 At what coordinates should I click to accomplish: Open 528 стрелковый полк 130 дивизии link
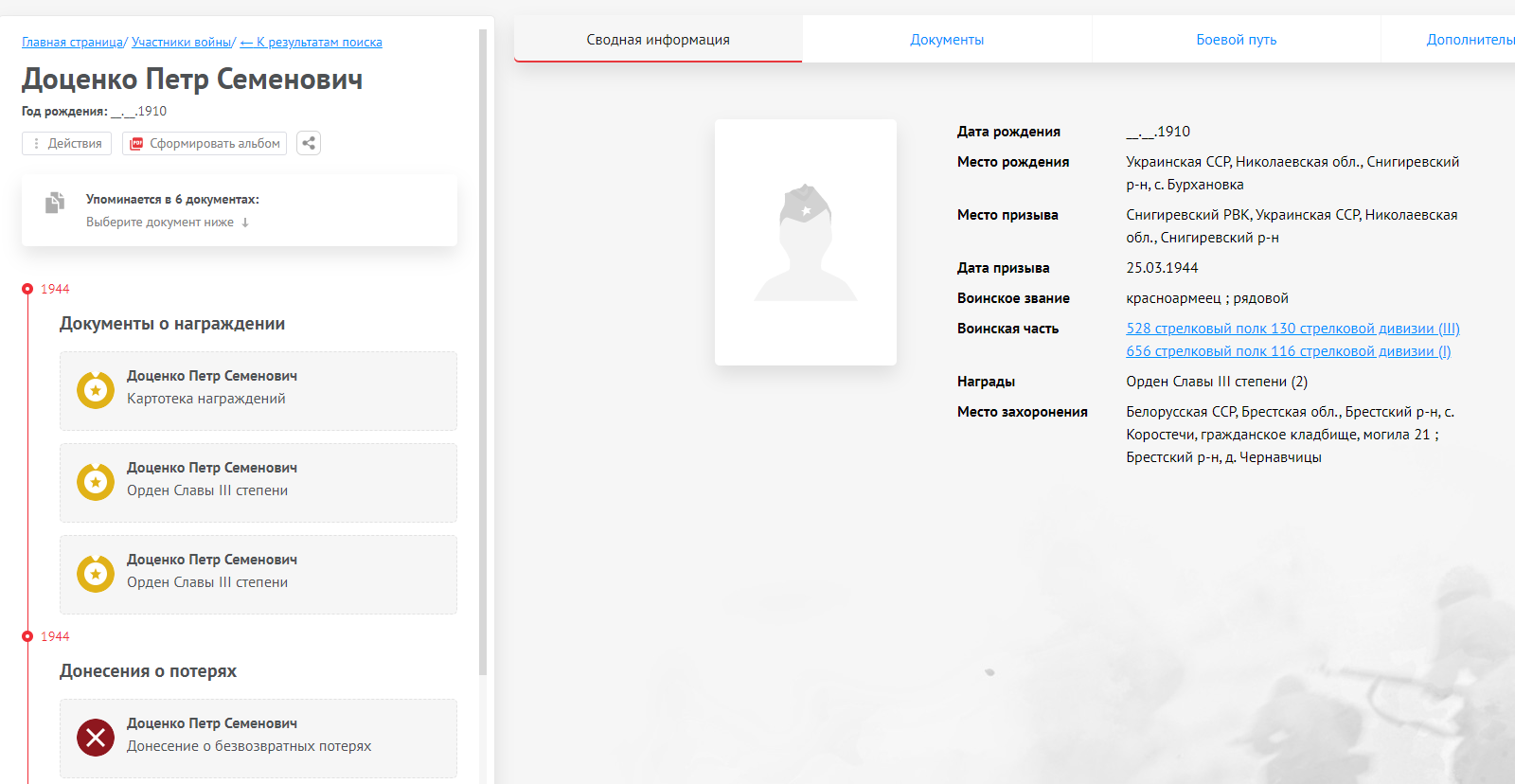point(1292,329)
